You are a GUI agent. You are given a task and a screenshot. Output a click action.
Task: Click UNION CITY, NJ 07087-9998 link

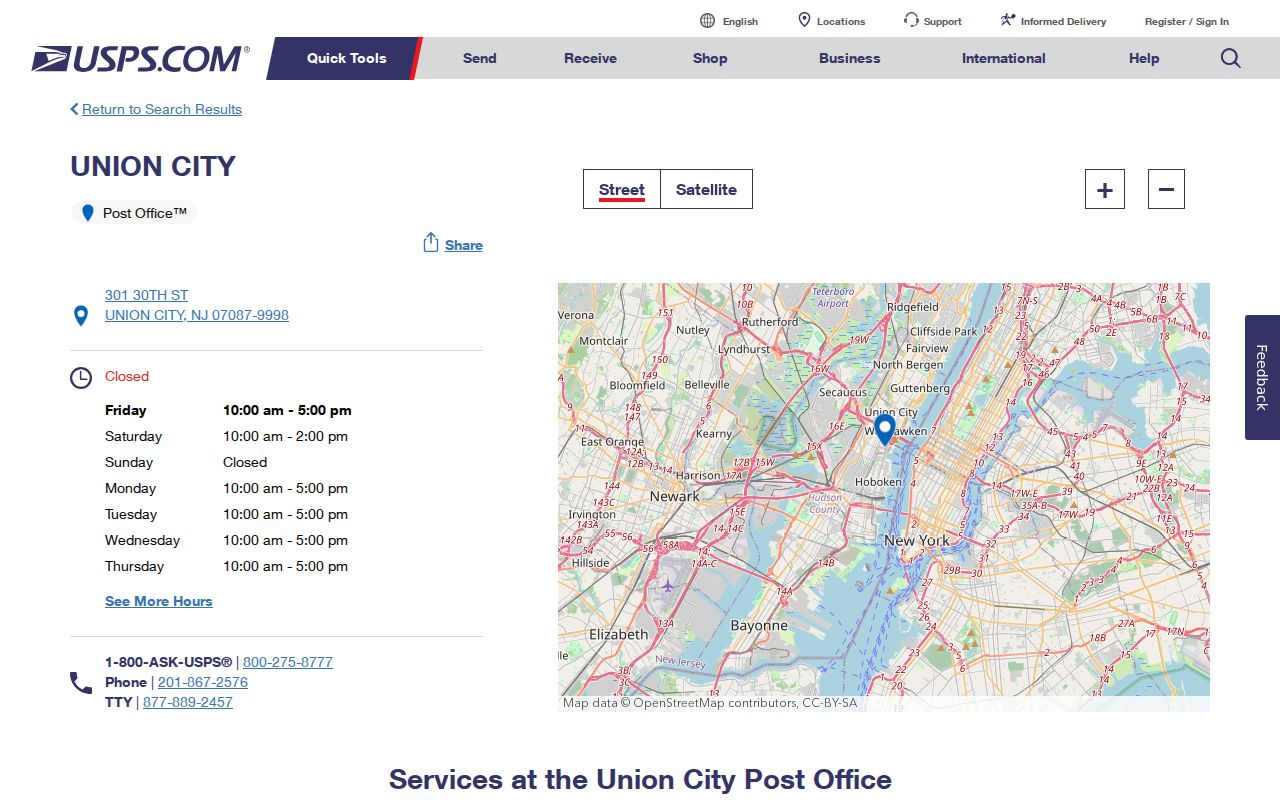(197, 315)
